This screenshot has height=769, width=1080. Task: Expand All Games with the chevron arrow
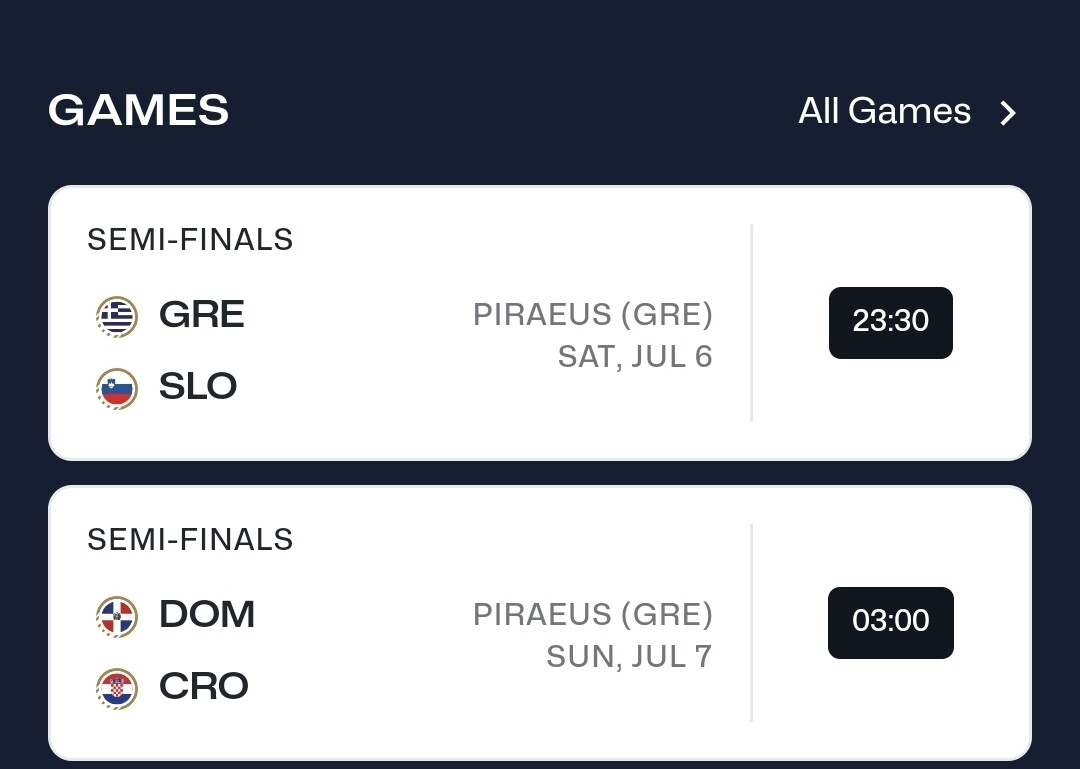[x=1008, y=112]
